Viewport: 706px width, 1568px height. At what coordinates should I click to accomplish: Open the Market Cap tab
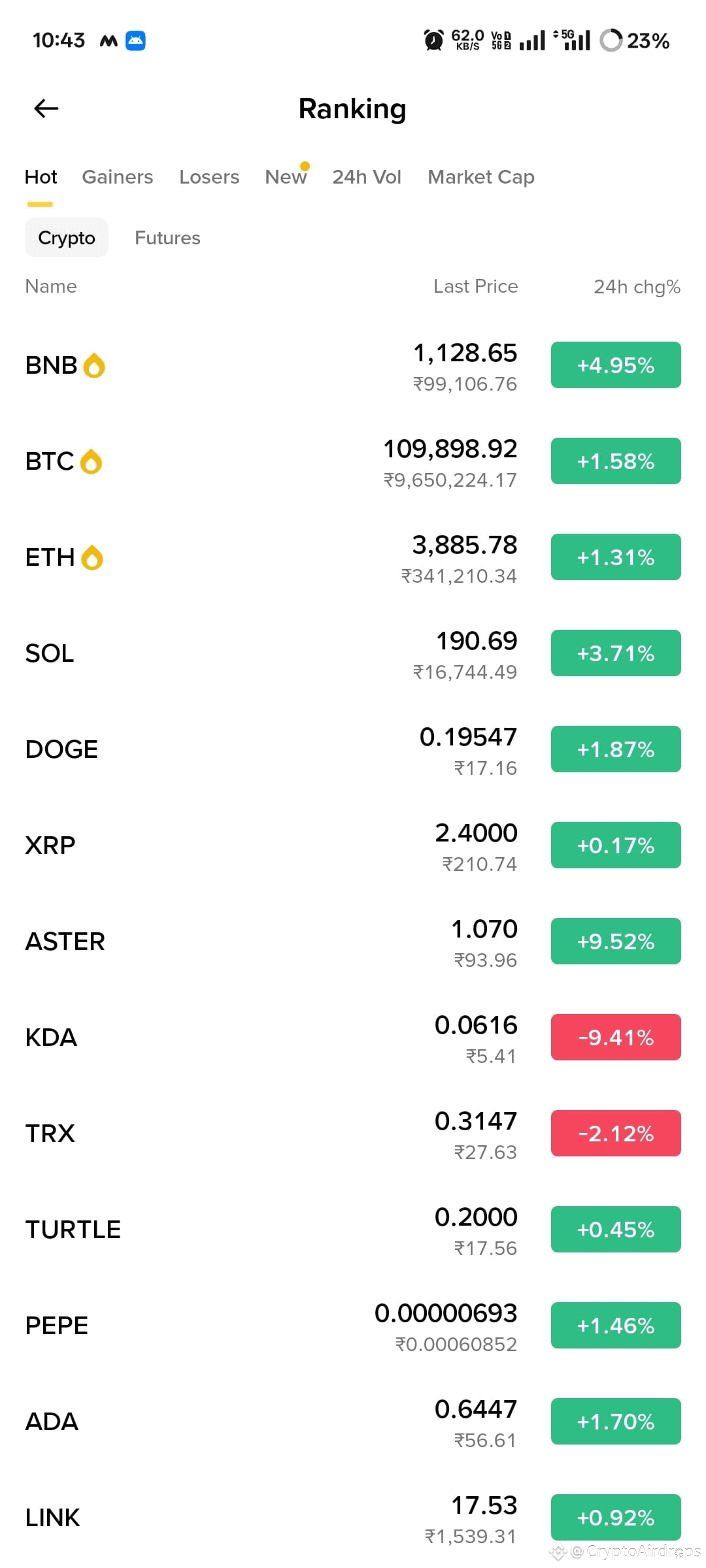[x=481, y=177]
